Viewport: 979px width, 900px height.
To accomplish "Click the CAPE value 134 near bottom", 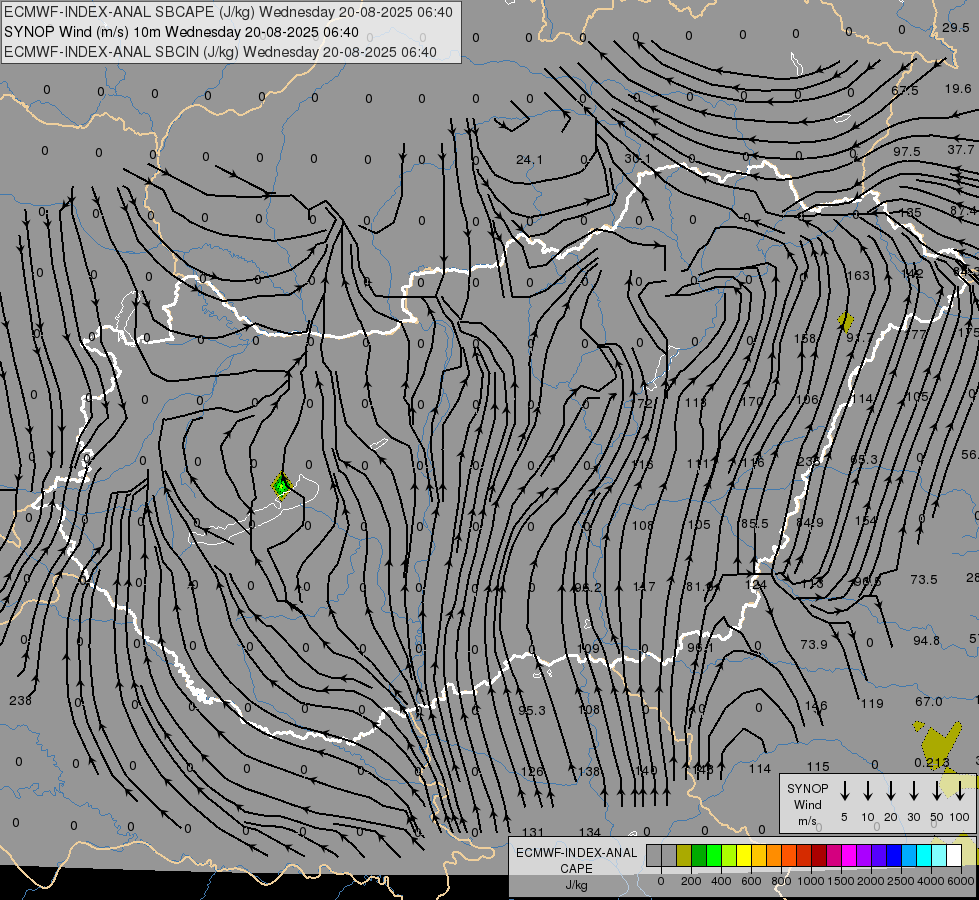I will point(589,832).
